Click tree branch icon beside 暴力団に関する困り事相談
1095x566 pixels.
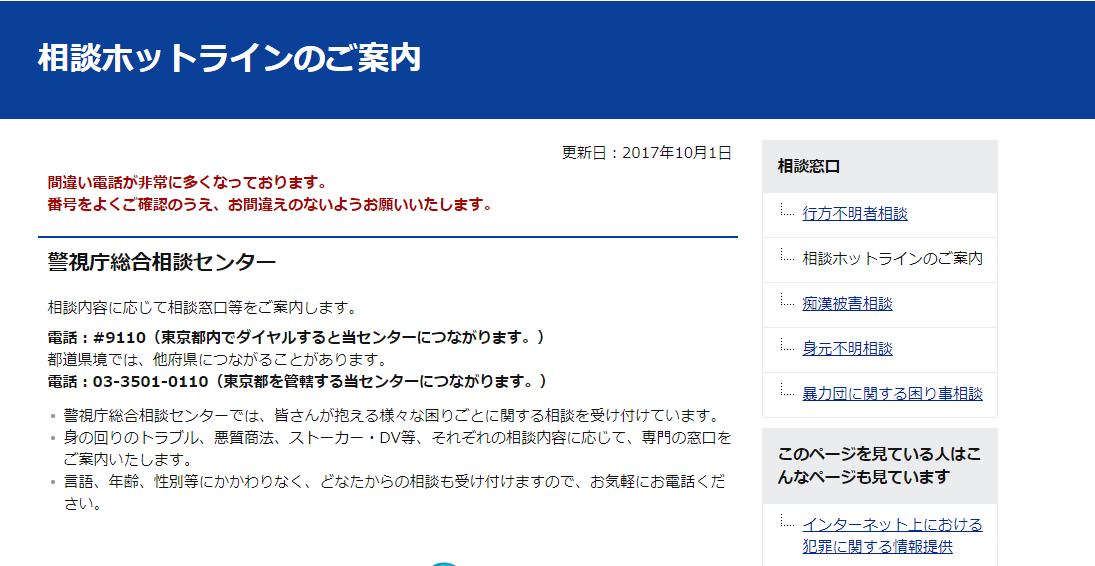coord(786,390)
